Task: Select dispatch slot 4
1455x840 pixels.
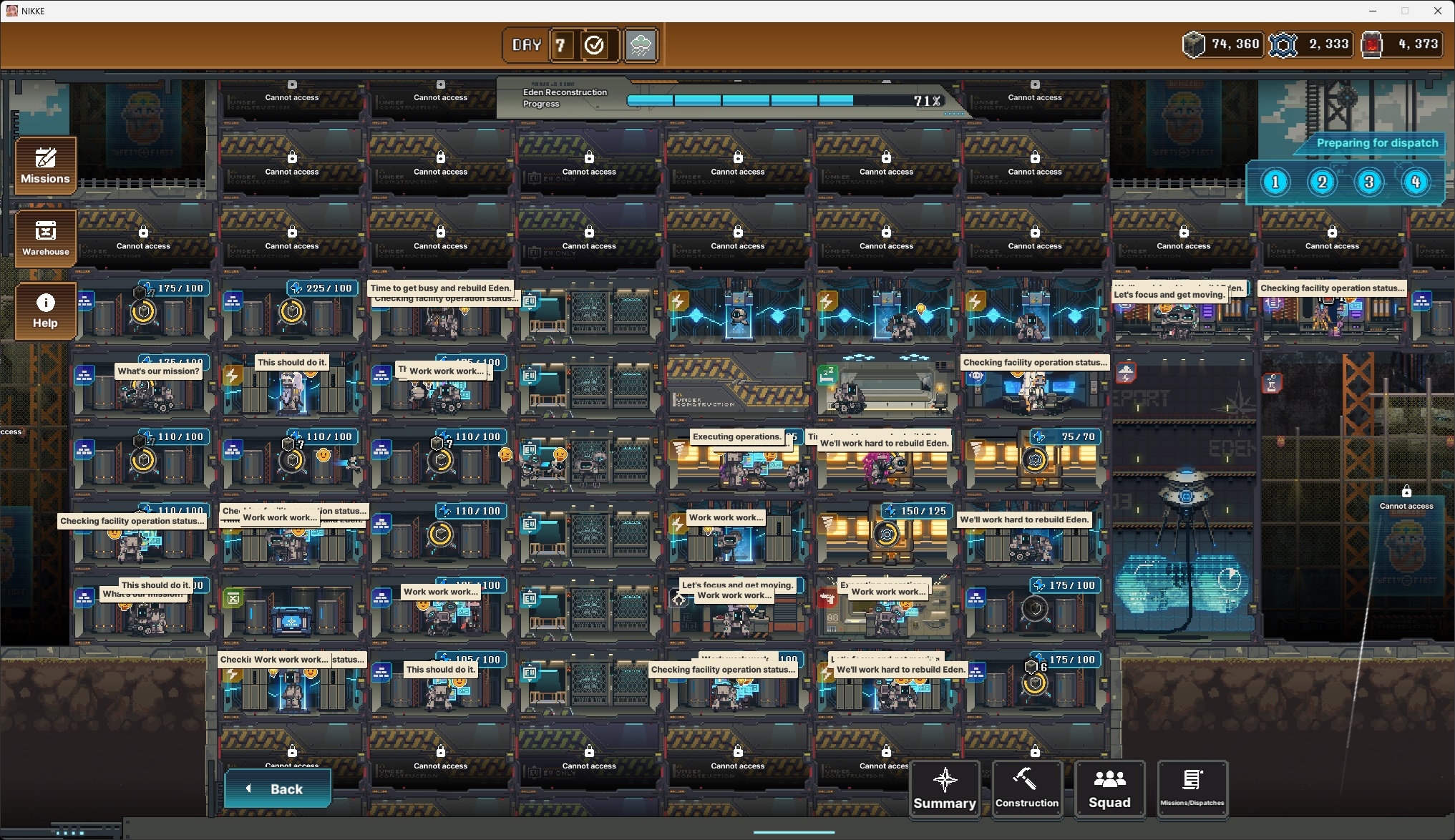Action: 1415,182
